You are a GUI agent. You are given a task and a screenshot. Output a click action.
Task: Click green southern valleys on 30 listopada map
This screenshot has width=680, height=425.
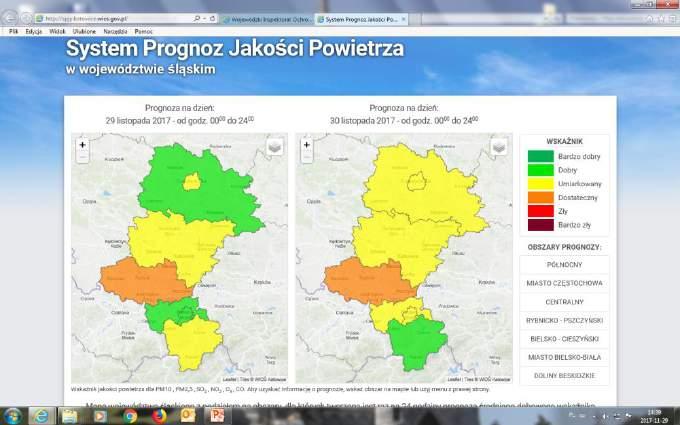pyautogui.click(x=416, y=343)
